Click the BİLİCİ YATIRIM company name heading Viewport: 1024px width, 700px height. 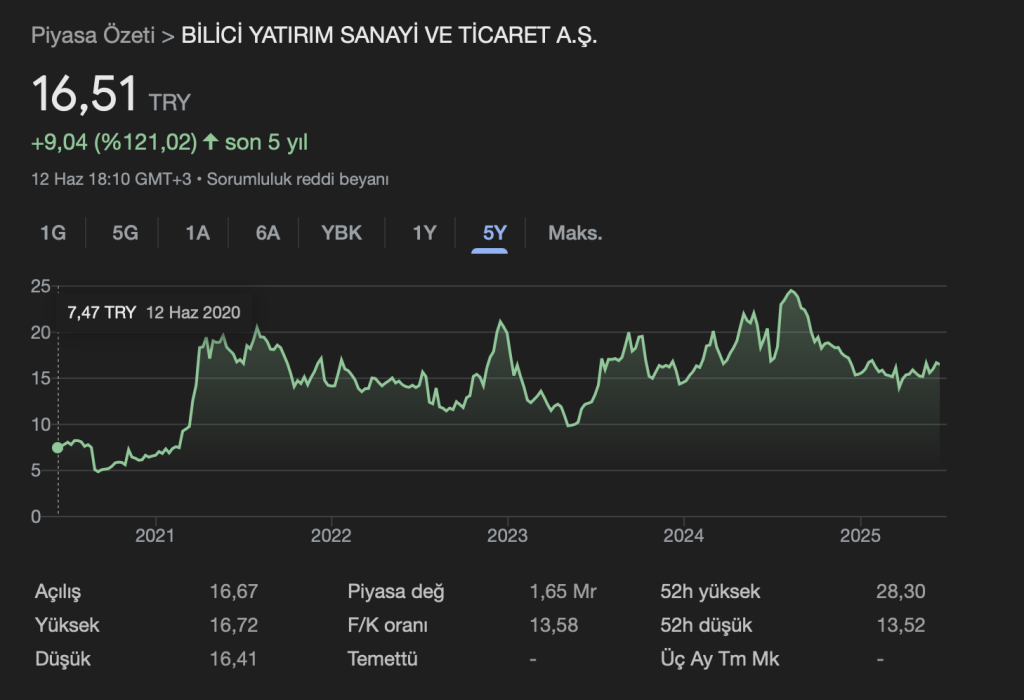click(x=389, y=36)
